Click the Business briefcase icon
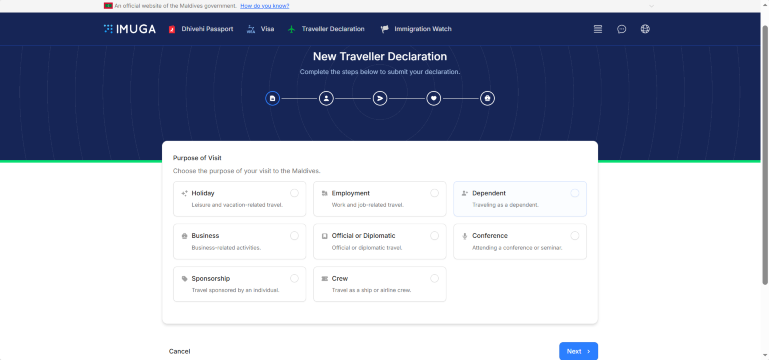769x360 pixels. [x=184, y=236]
